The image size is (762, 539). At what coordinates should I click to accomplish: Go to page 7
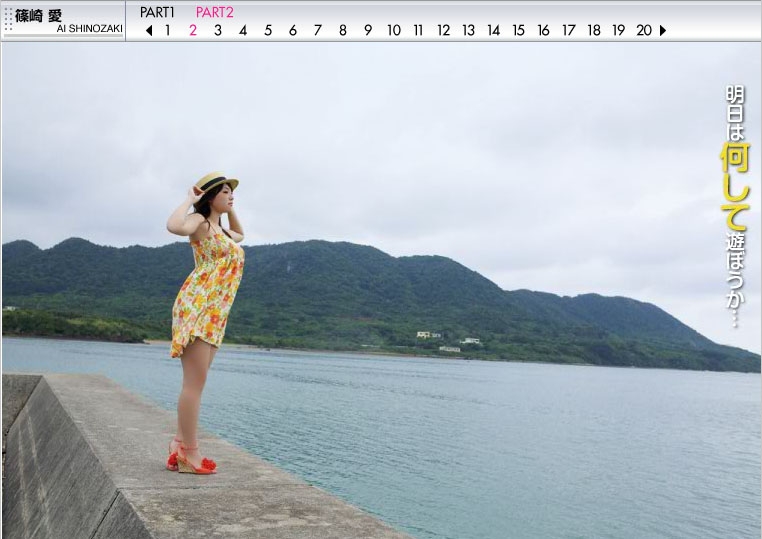coord(318,31)
